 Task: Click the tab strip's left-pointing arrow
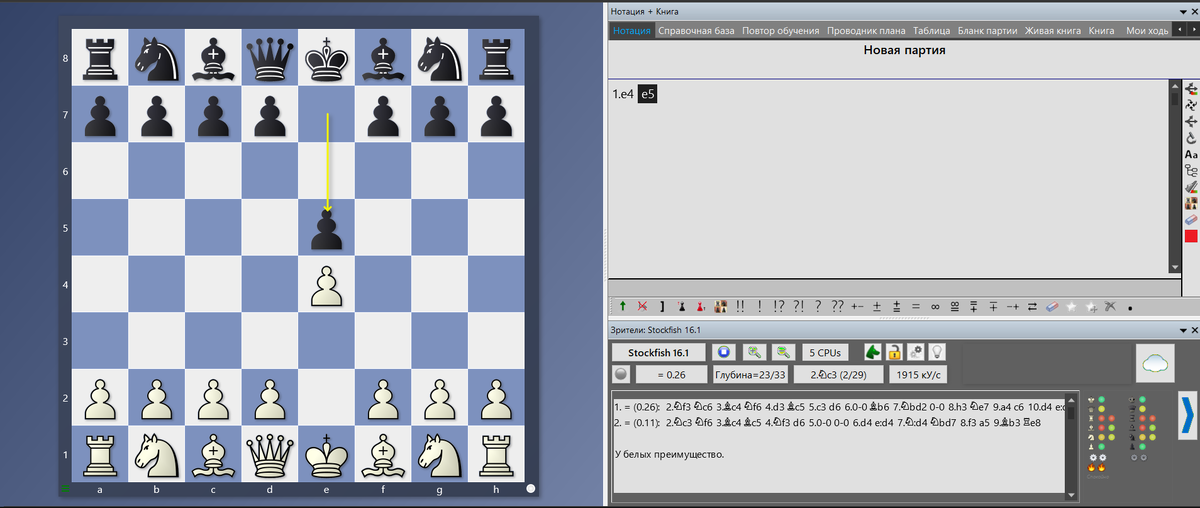tap(1178, 30)
